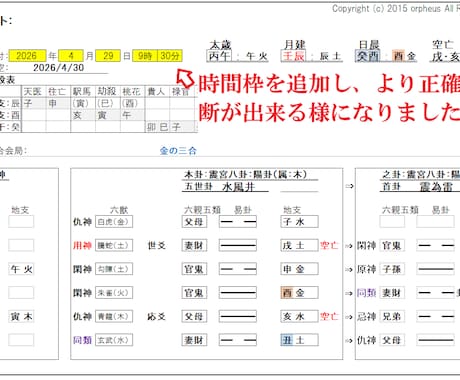Select the 朱雀(火) six-beast cell
The width and height of the screenshot is (460, 380).
tap(114, 293)
